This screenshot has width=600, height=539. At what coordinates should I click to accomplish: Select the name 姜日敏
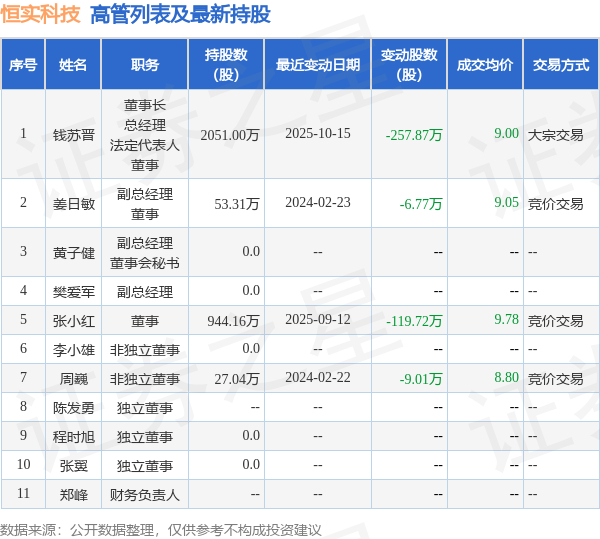click(73, 204)
